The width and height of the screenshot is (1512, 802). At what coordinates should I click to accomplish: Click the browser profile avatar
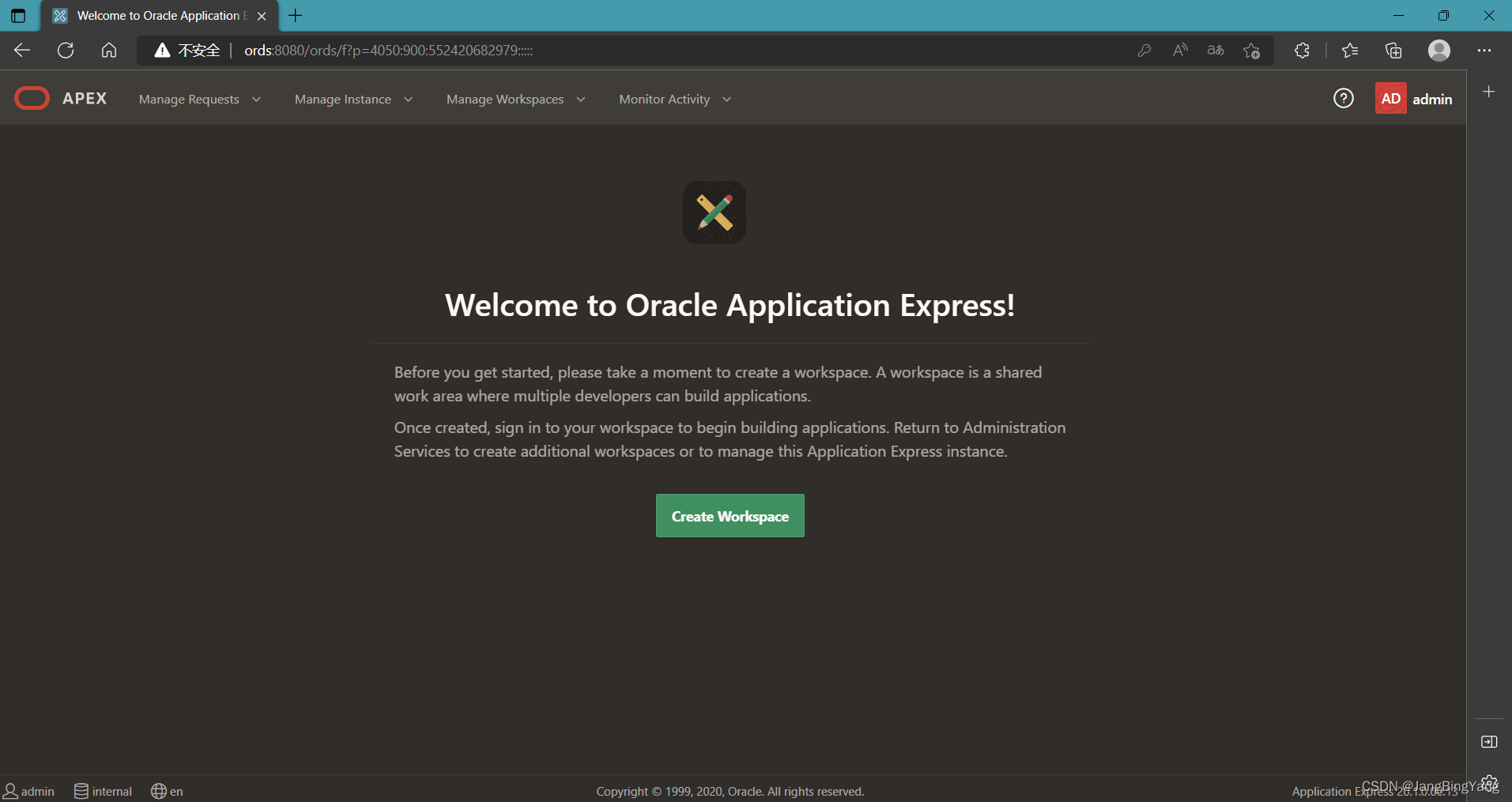click(x=1439, y=51)
